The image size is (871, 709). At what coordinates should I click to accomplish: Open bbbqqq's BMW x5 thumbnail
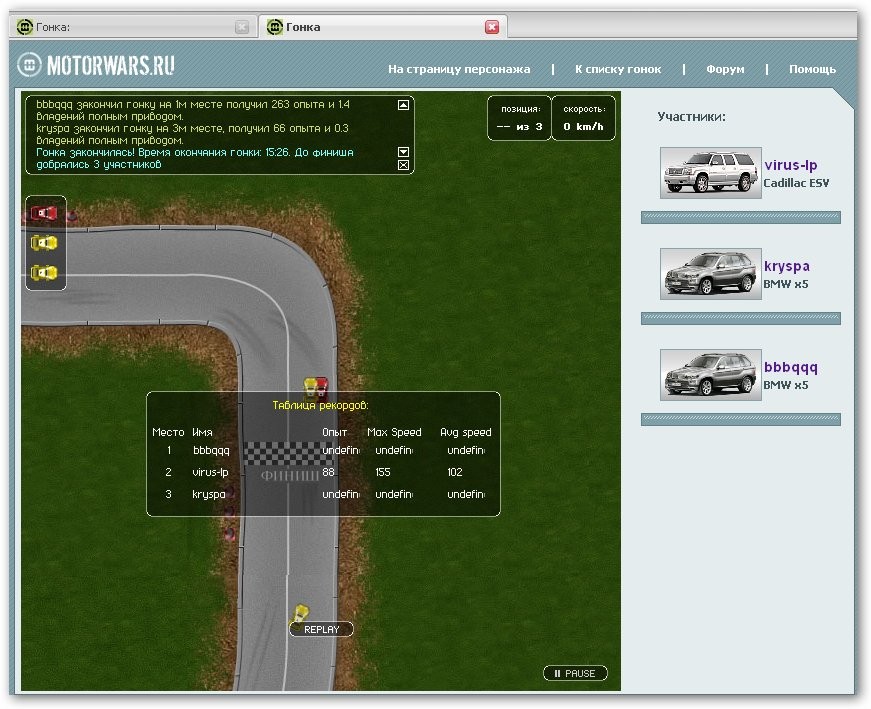(x=710, y=375)
